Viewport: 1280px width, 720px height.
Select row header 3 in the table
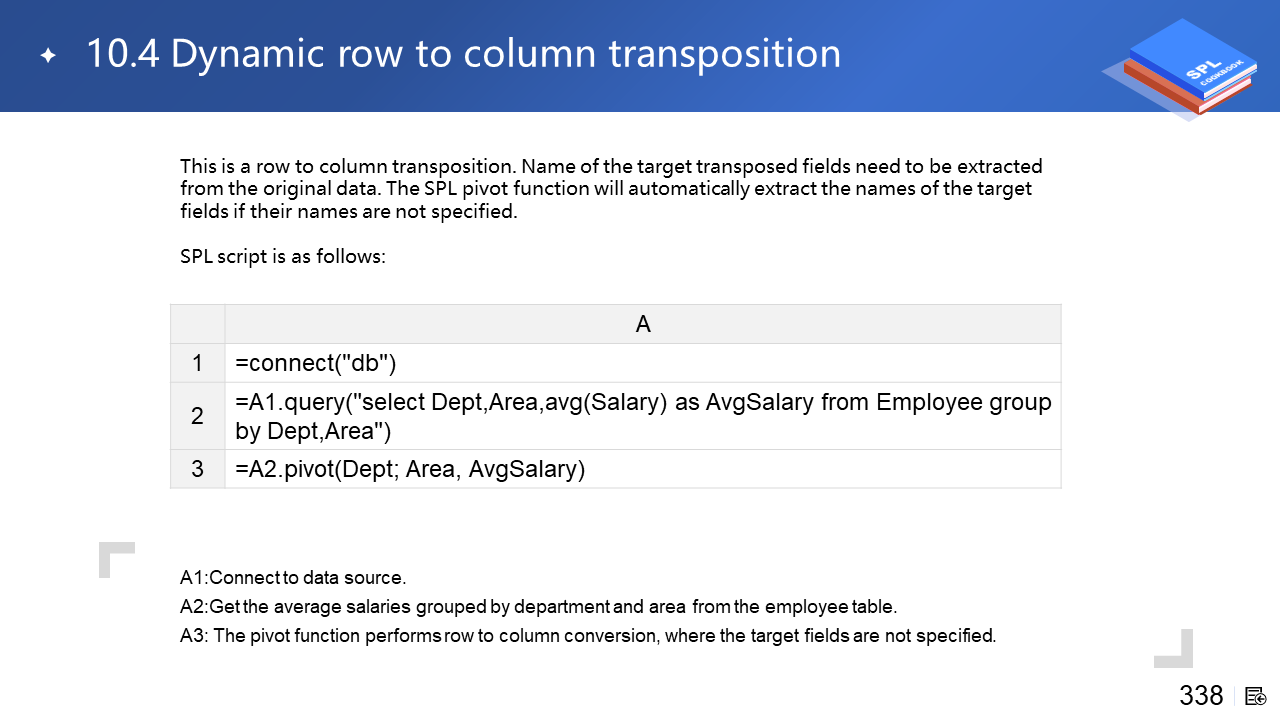[197, 469]
